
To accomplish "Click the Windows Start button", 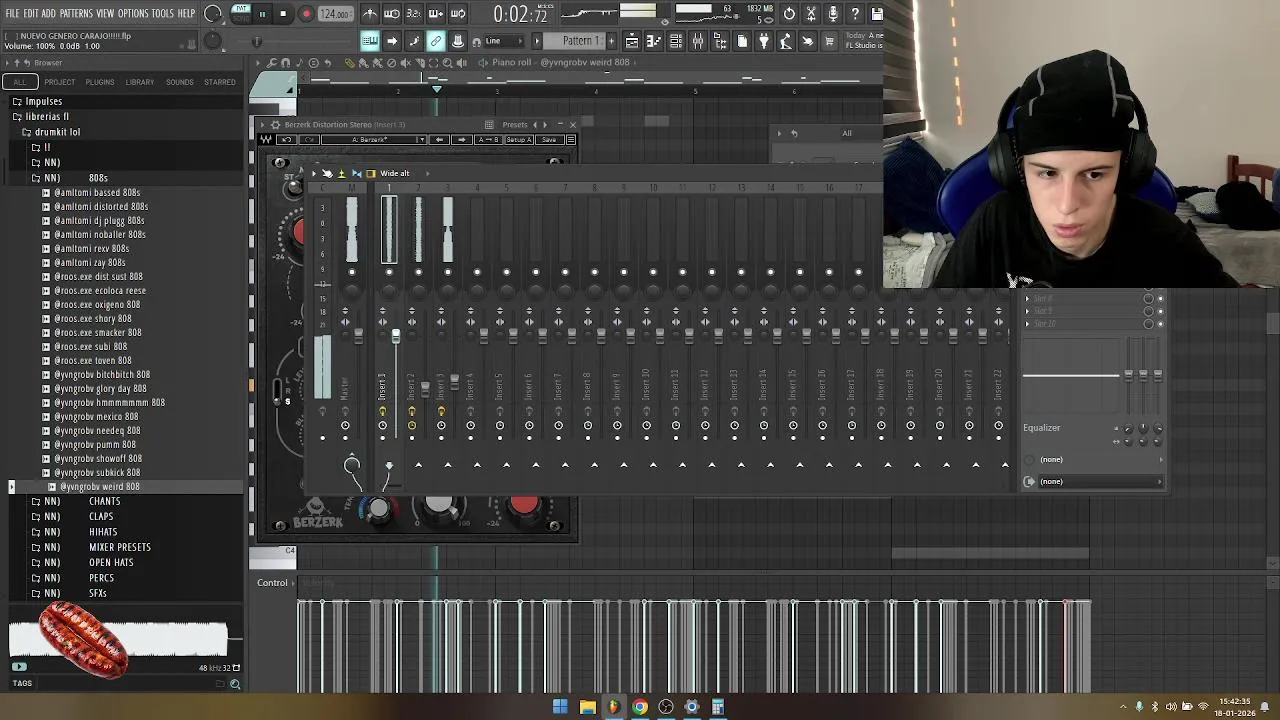I will click(x=560, y=707).
